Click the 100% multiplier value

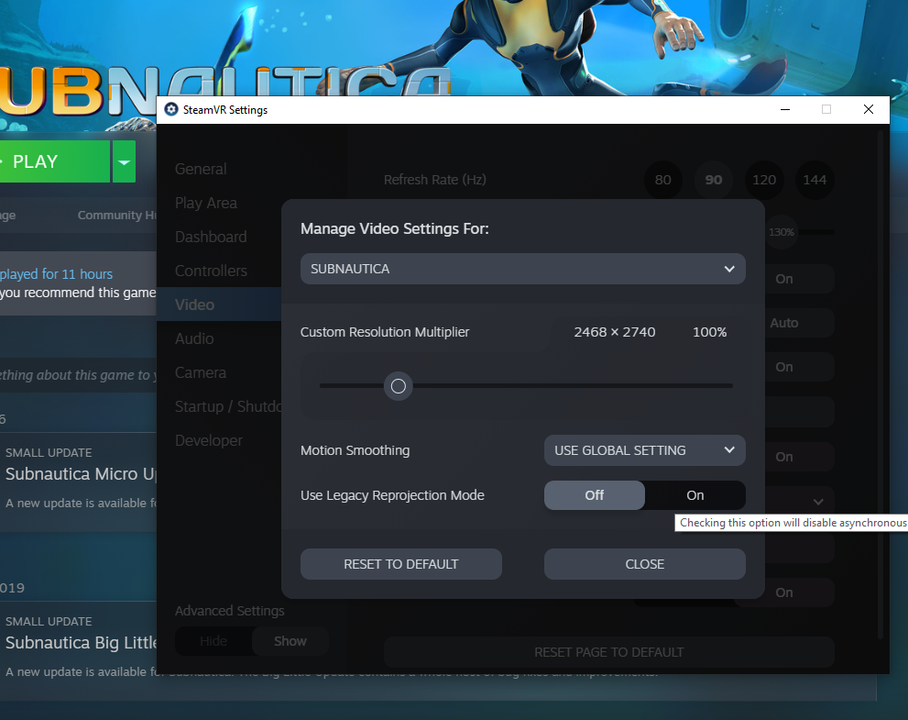(x=709, y=332)
